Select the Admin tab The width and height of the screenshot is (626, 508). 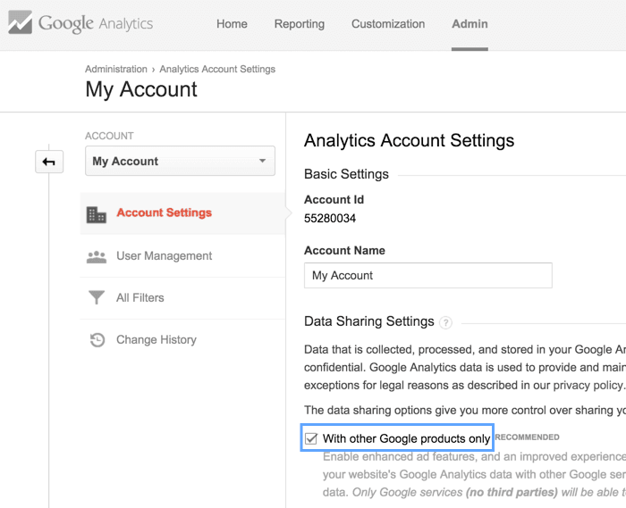pos(469,24)
